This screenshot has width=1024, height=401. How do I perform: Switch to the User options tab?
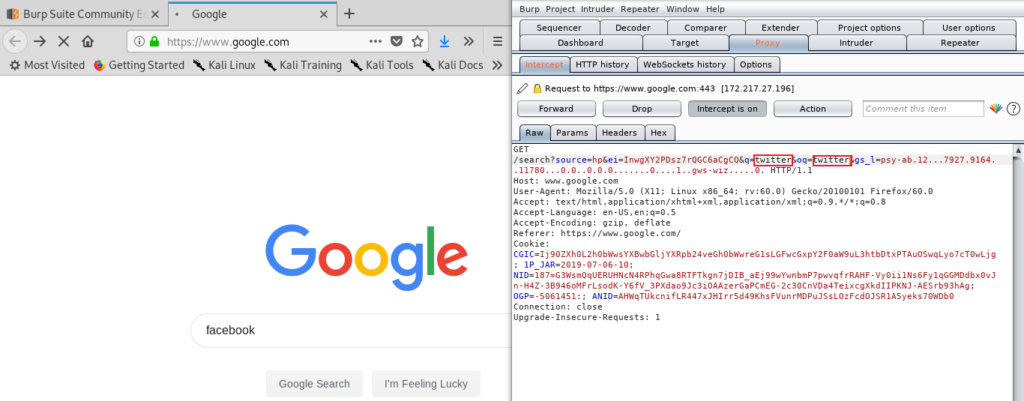click(968, 27)
